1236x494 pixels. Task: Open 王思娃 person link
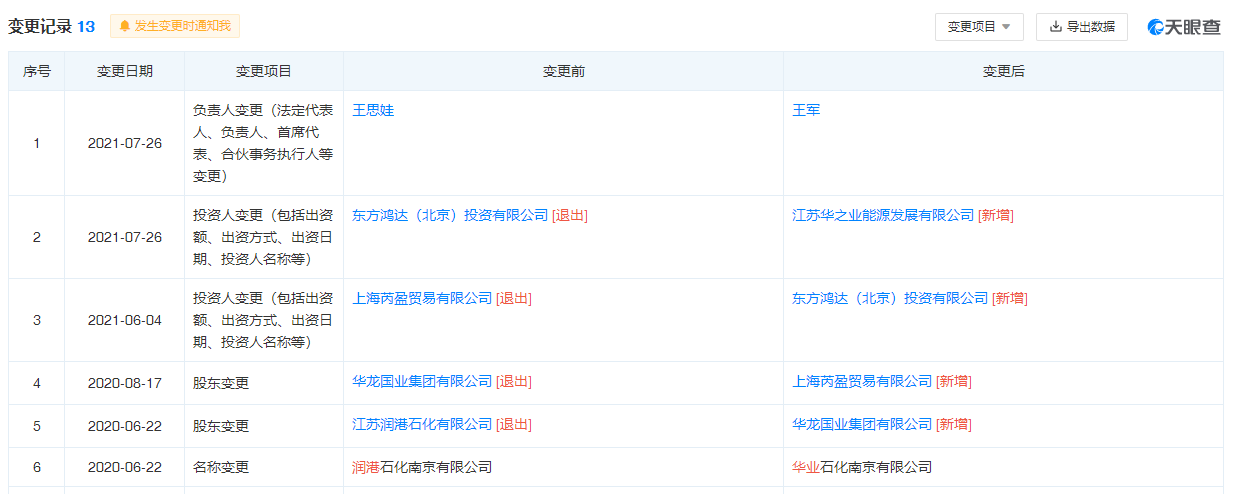(x=373, y=110)
